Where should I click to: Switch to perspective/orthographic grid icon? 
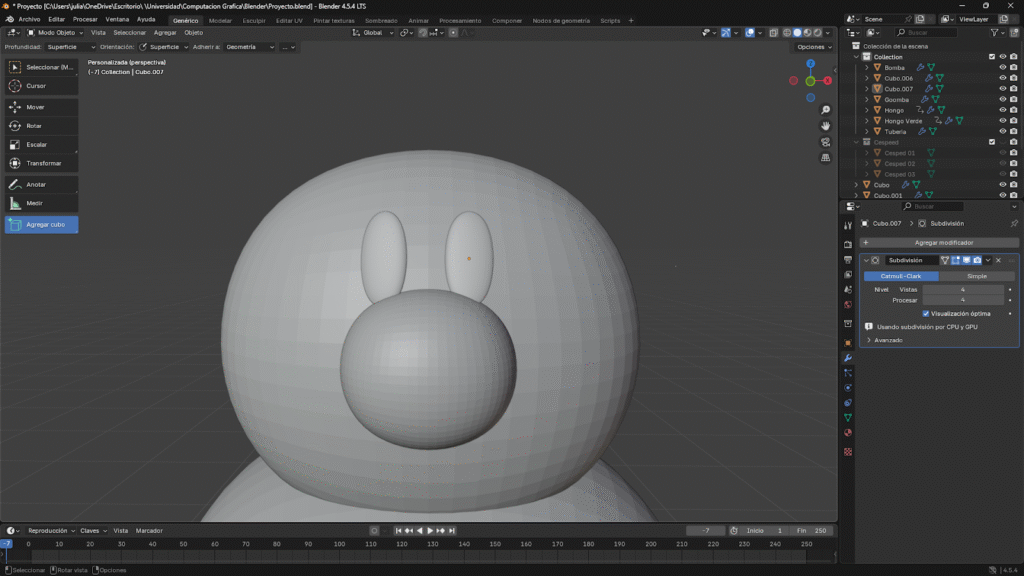(x=825, y=158)
